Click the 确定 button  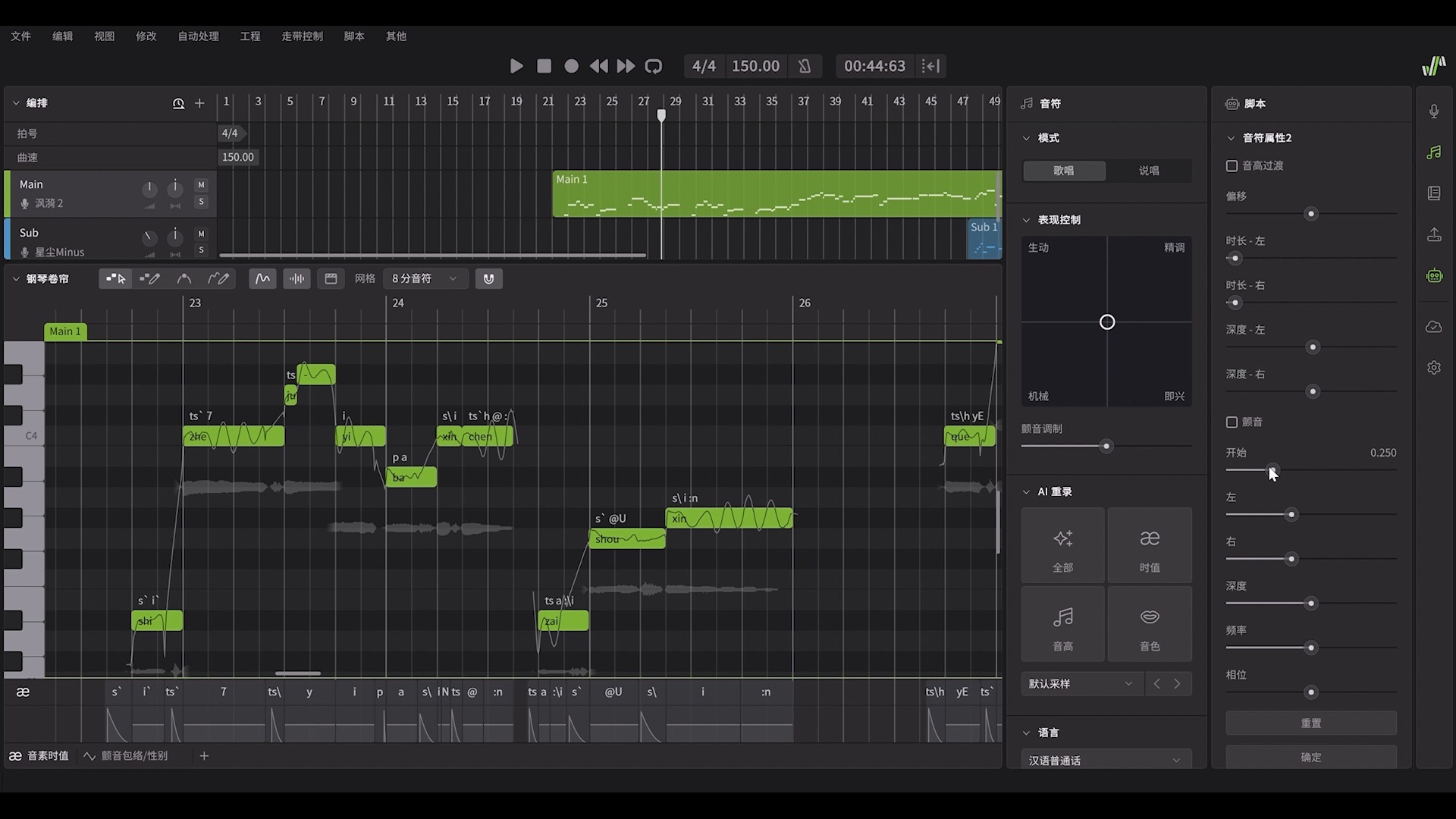click(x=1311, y=757)
